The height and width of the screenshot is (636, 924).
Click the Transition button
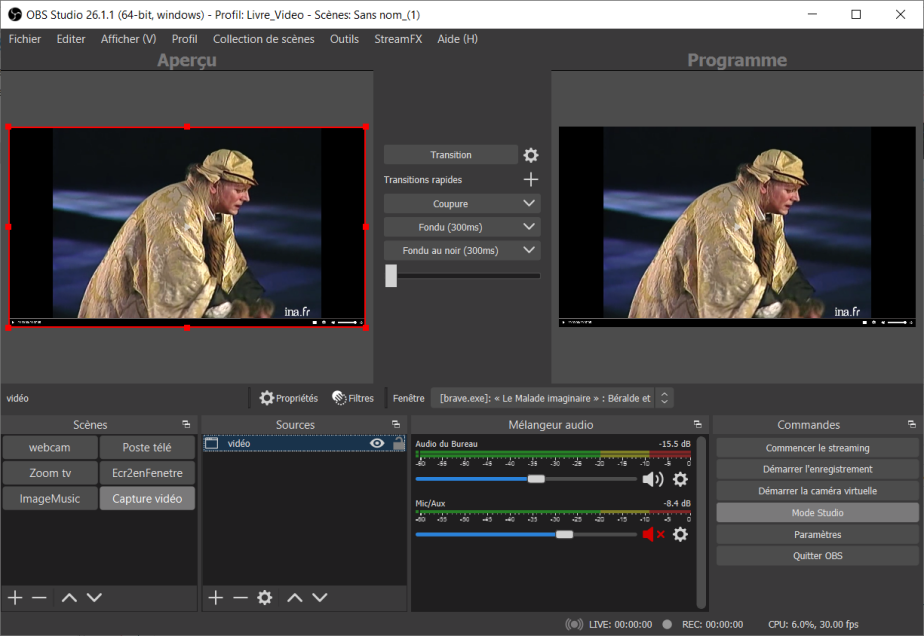point(451,155)
